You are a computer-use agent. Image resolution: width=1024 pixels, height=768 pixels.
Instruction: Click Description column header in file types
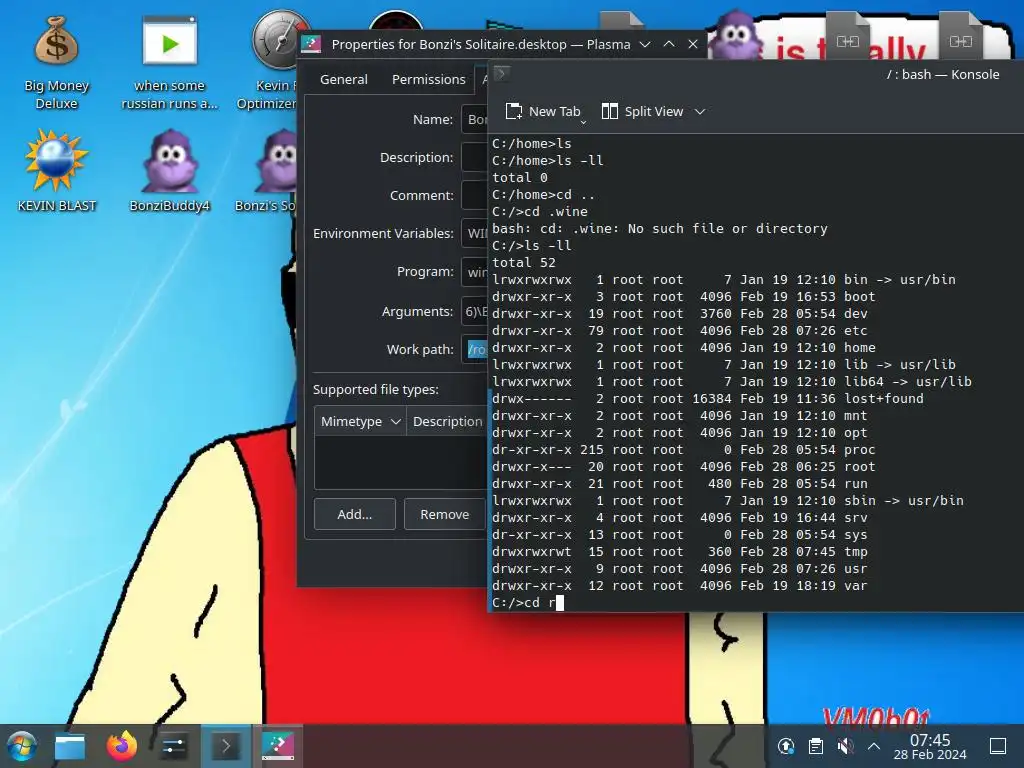coord(447,421)
